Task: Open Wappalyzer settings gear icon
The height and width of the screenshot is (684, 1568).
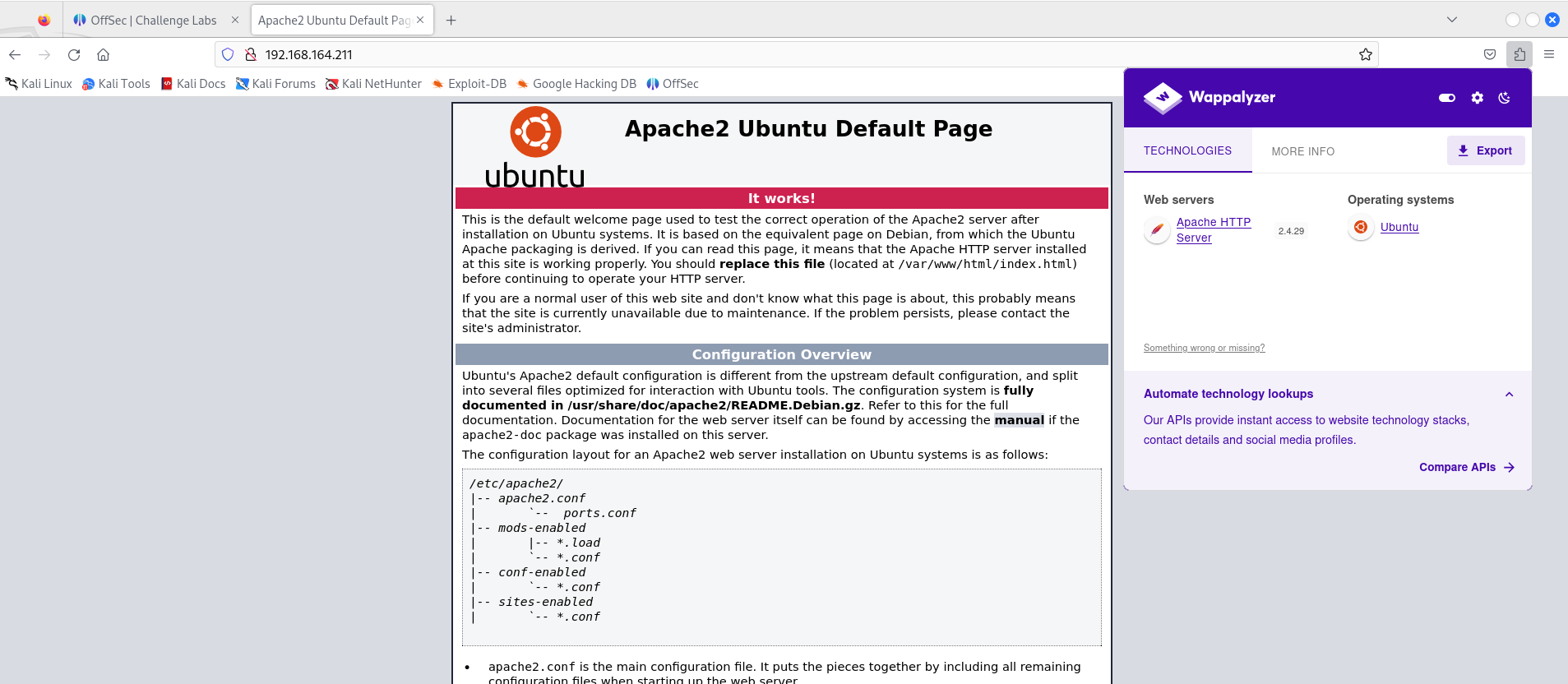Action: pos(1477,98)
